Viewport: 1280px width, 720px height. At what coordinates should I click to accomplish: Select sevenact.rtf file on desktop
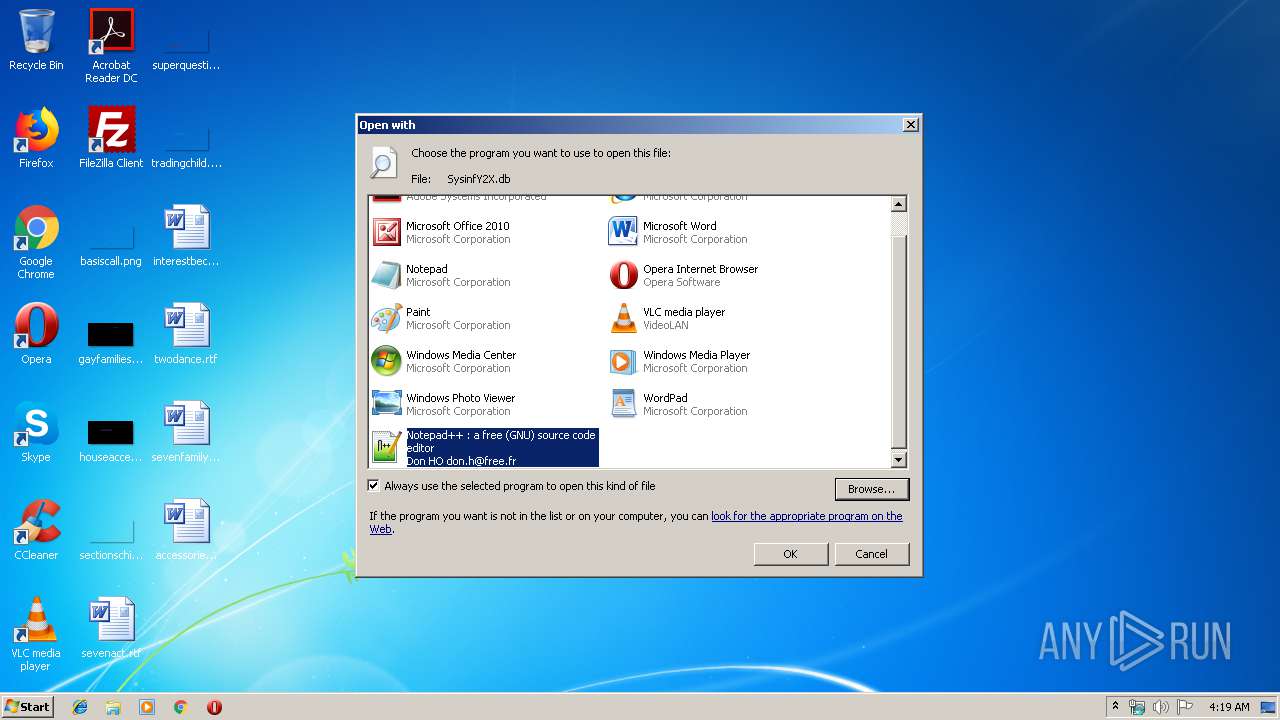(x=111, y=628)
